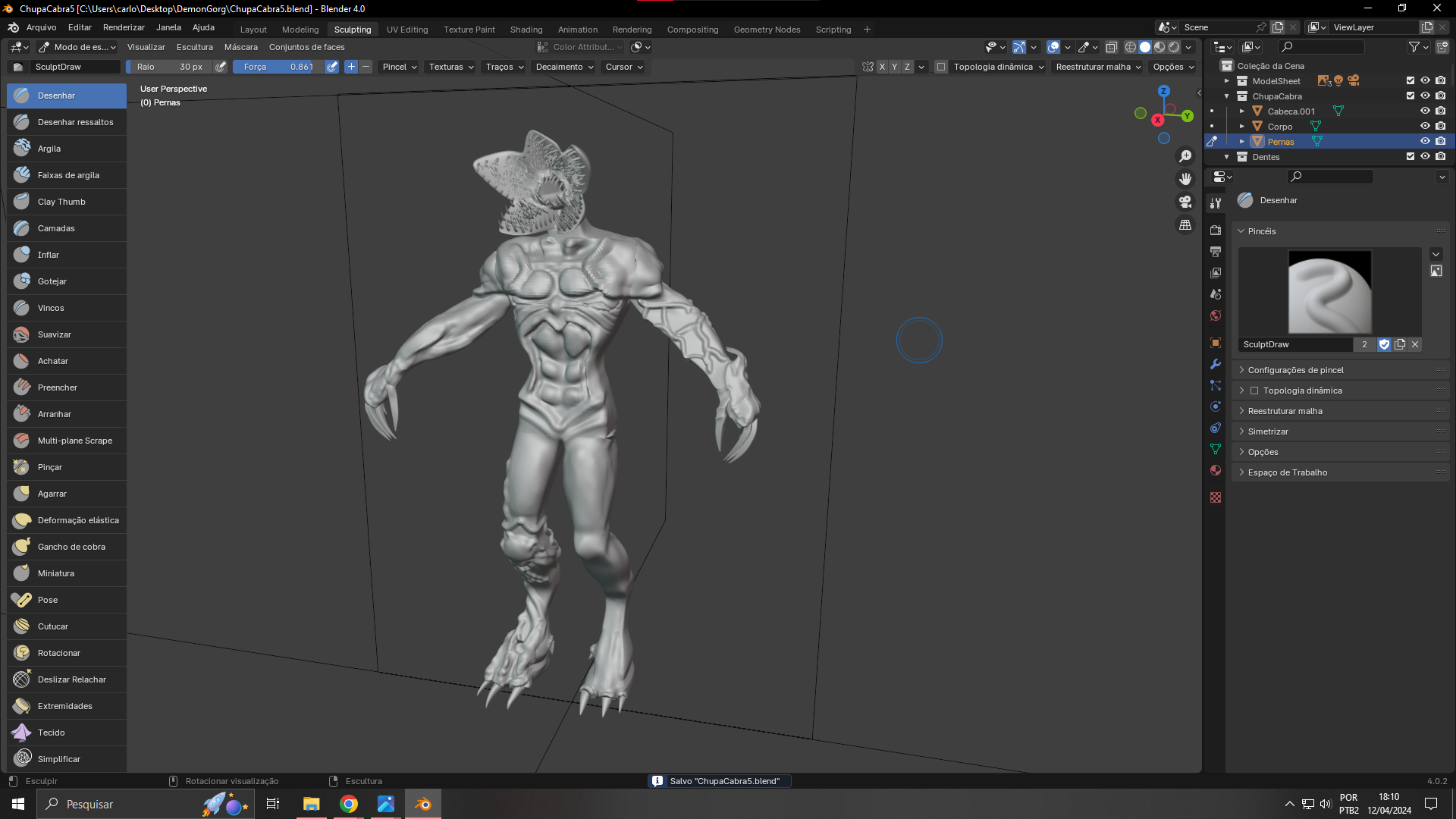Open the Máscara menu
This screenshot has width=1456, height=819.
[240, 47]
